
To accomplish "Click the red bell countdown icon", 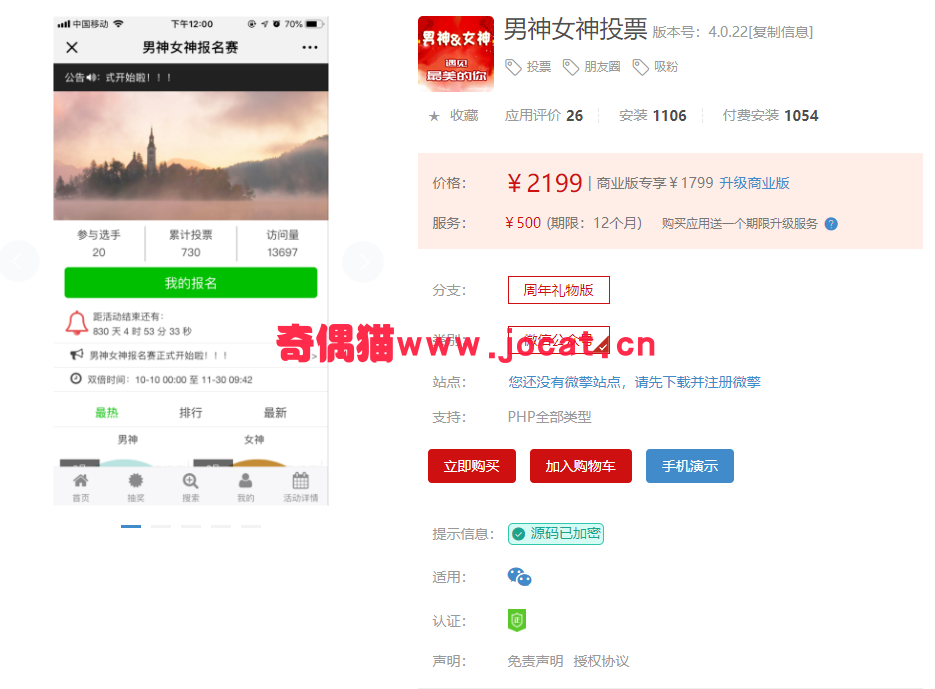I will [x=76, y=323].
